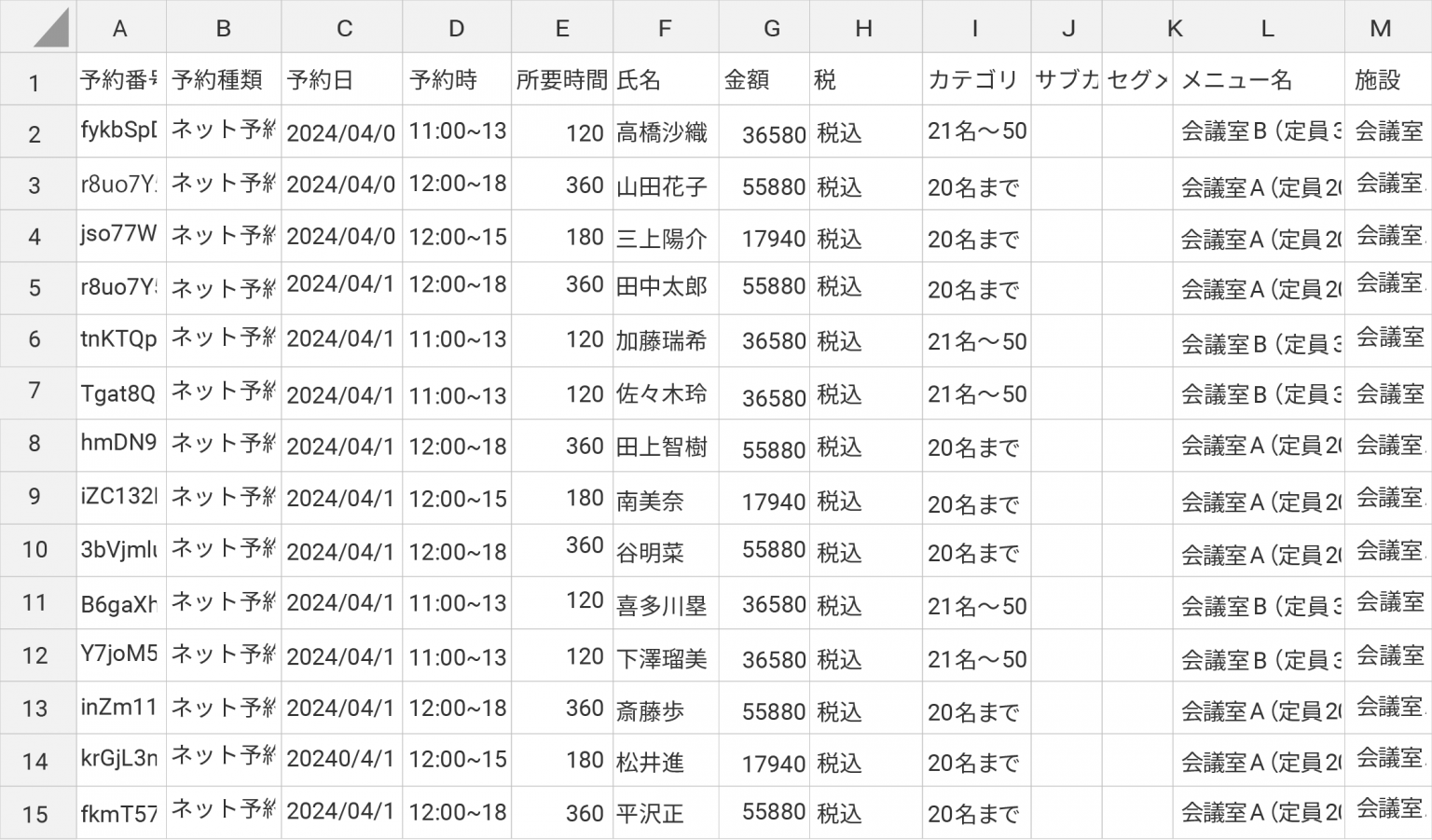1432x840 pixels.
Task: Click the malformed date 20240/4/1 cell
Action: [341, 761]
